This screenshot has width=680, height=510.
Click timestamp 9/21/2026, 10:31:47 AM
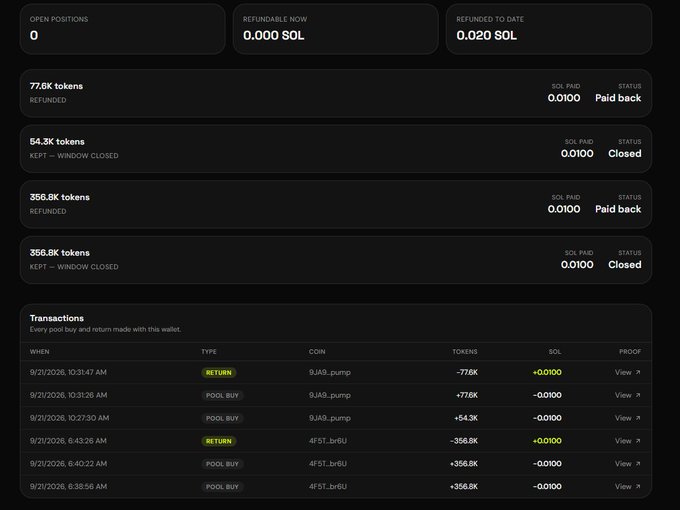click(68, 372)
